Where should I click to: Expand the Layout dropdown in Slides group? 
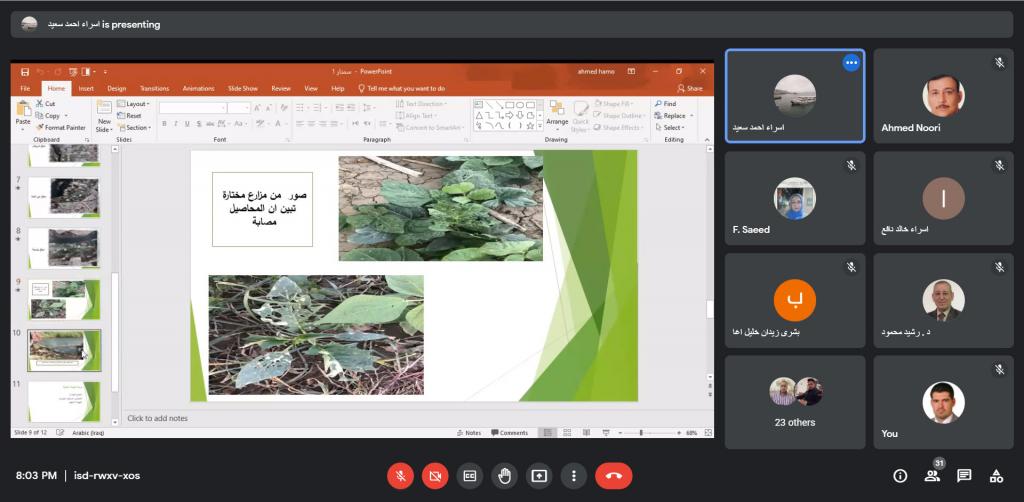[x=135, y=104]
